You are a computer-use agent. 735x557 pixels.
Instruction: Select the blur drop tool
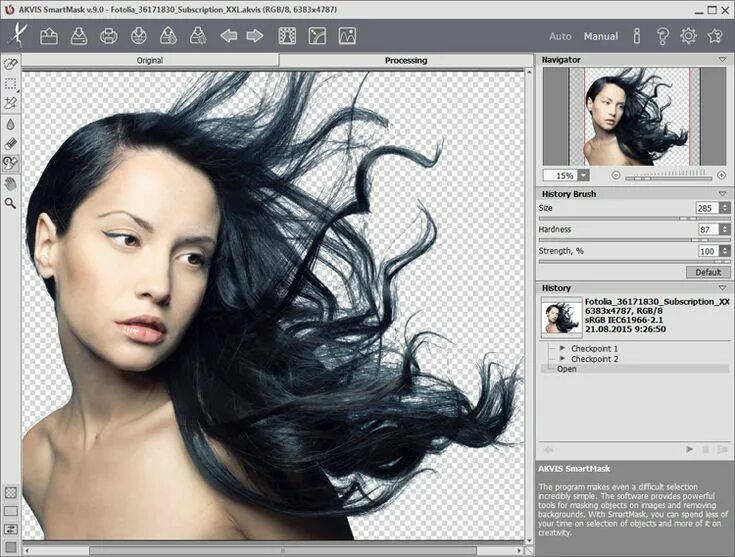pos(10,124)
